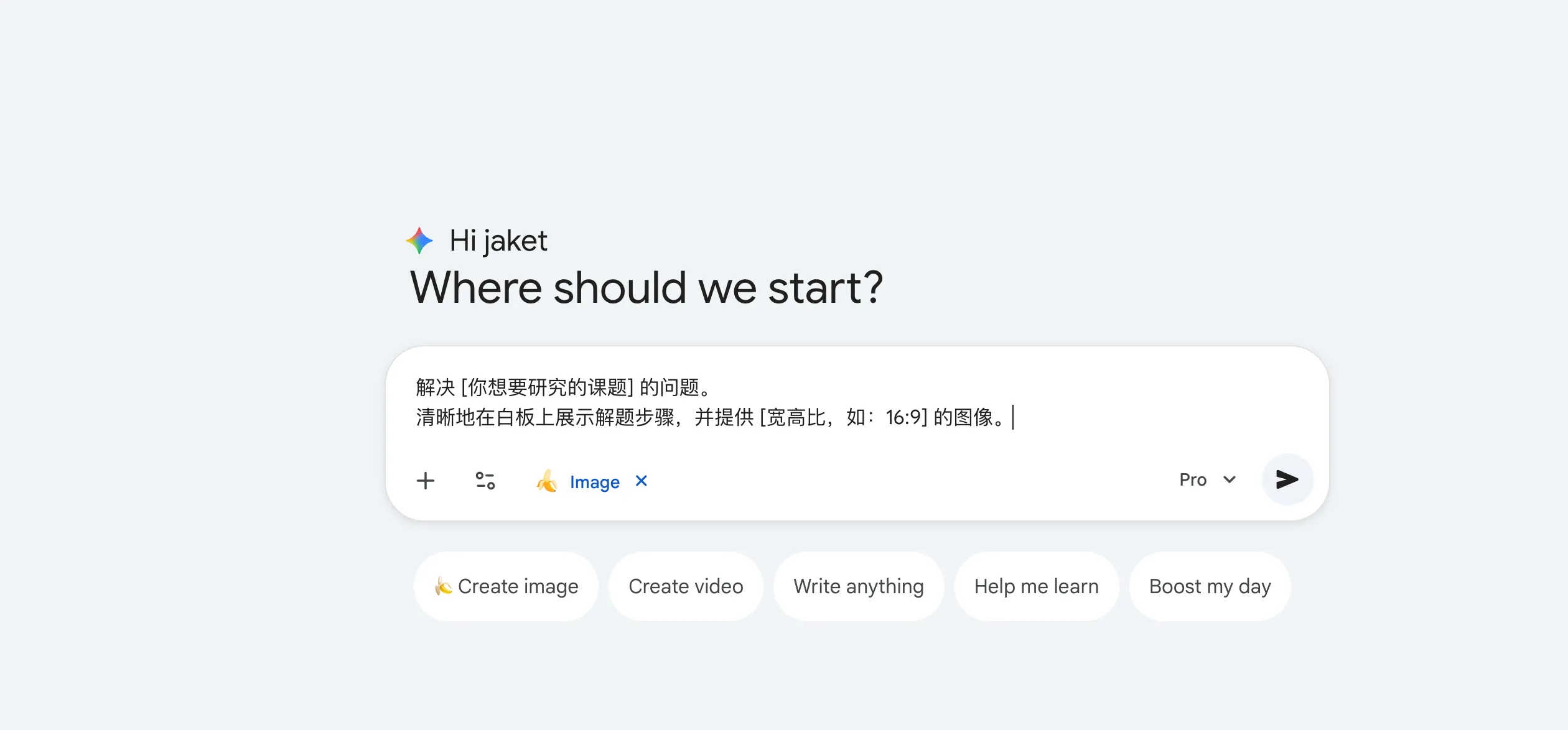
Task: Click the Help me learn suggestion
Action: pos(1036,585)
